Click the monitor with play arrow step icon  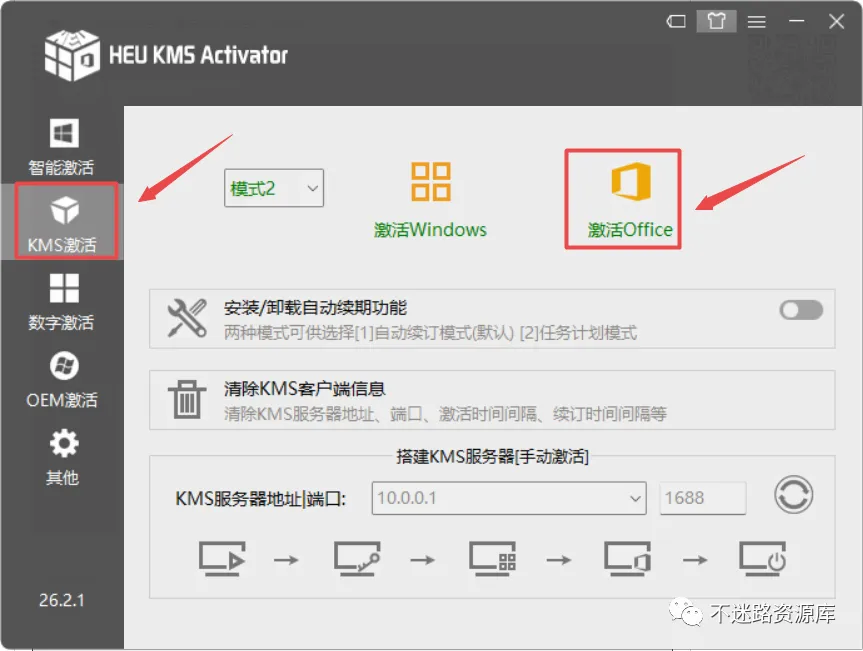(x=222, y=559)
